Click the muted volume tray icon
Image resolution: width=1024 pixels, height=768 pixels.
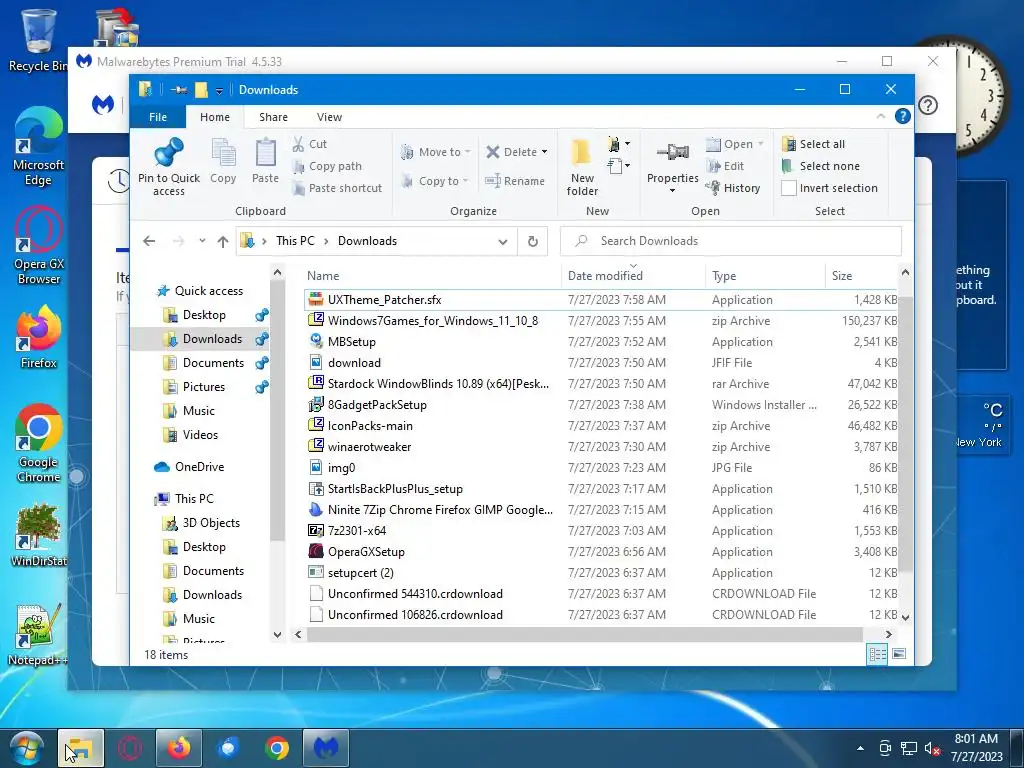click(932, 749)
